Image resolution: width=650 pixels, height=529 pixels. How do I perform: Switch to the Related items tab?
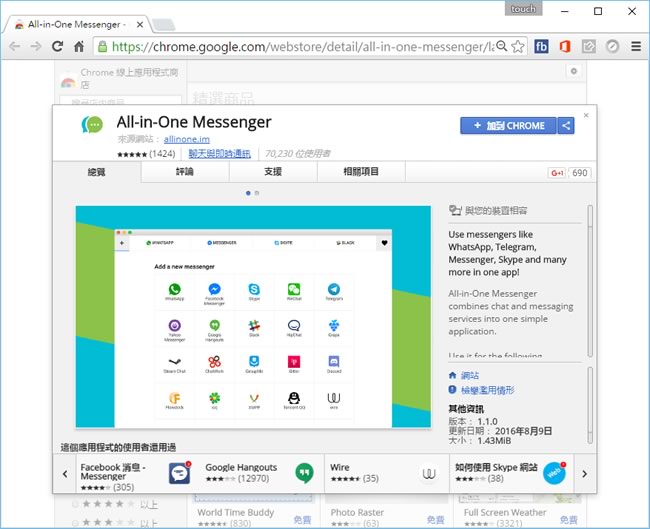coord(361,172)
